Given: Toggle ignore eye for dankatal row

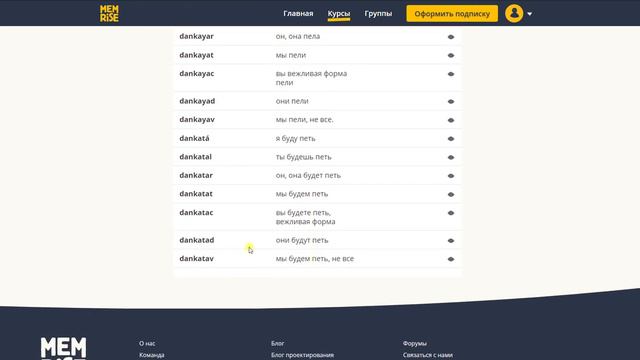Looking at the screenshot, I should pyautogui.click(x=451, y=158).
